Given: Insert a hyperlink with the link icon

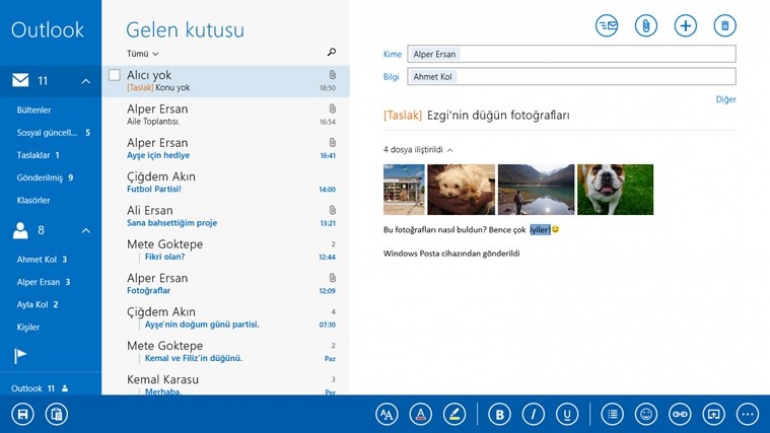Looking at the screenshot, I should 680,414.
